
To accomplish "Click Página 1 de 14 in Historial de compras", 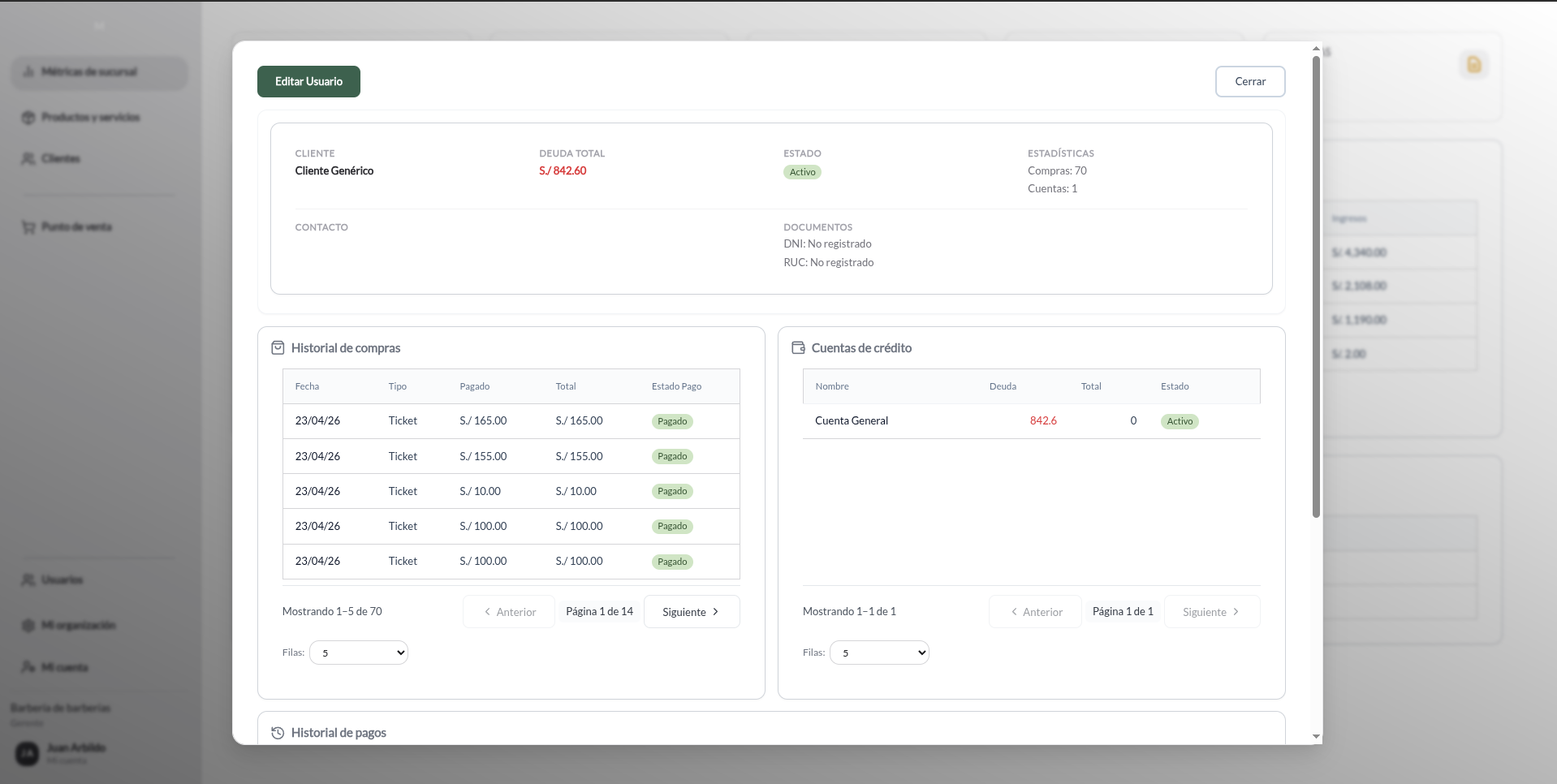I will 599,611.
